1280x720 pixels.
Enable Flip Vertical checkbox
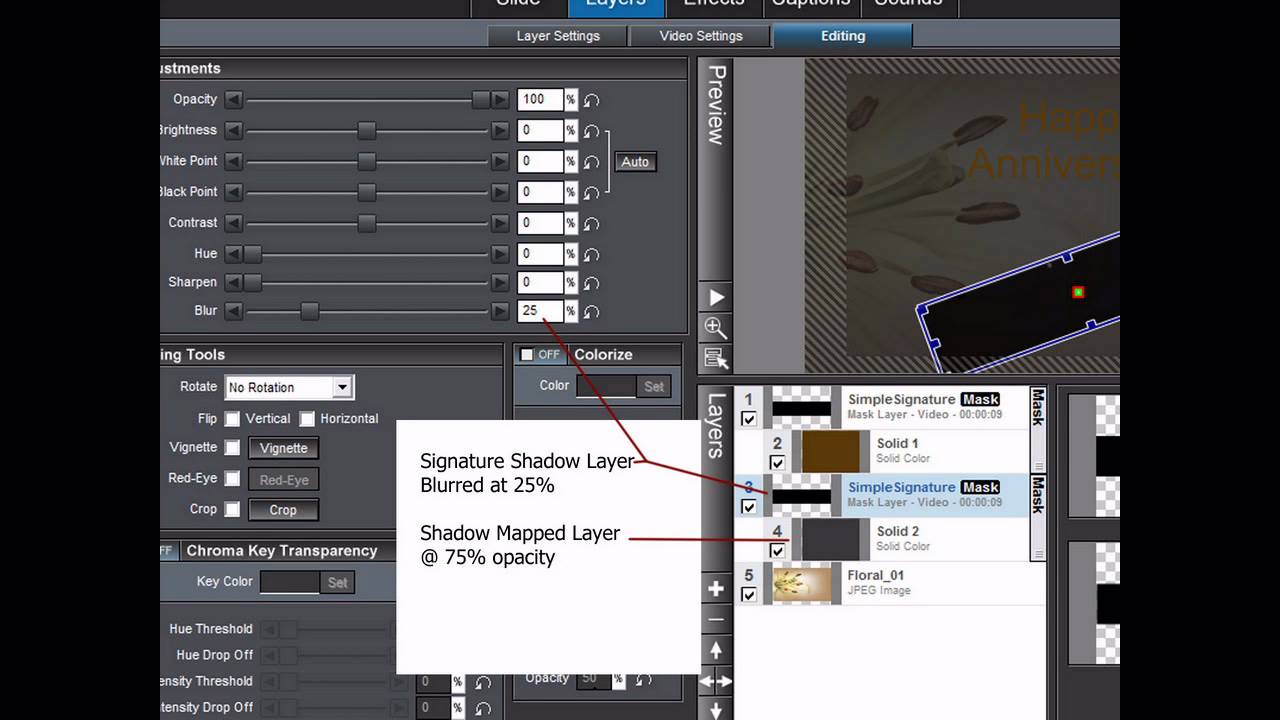click(x=232, y=419)
